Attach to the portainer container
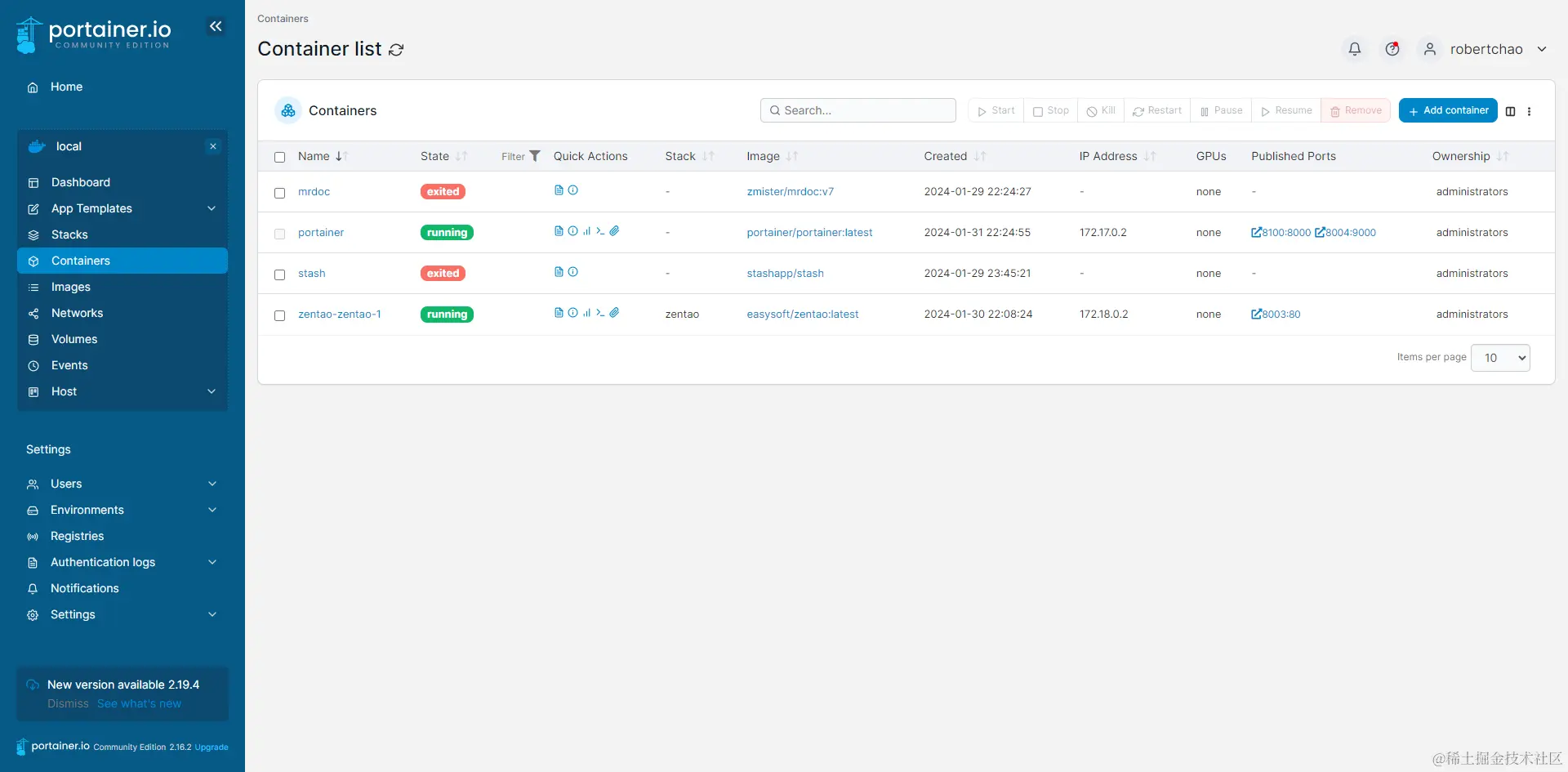 [x=614, y=231]
